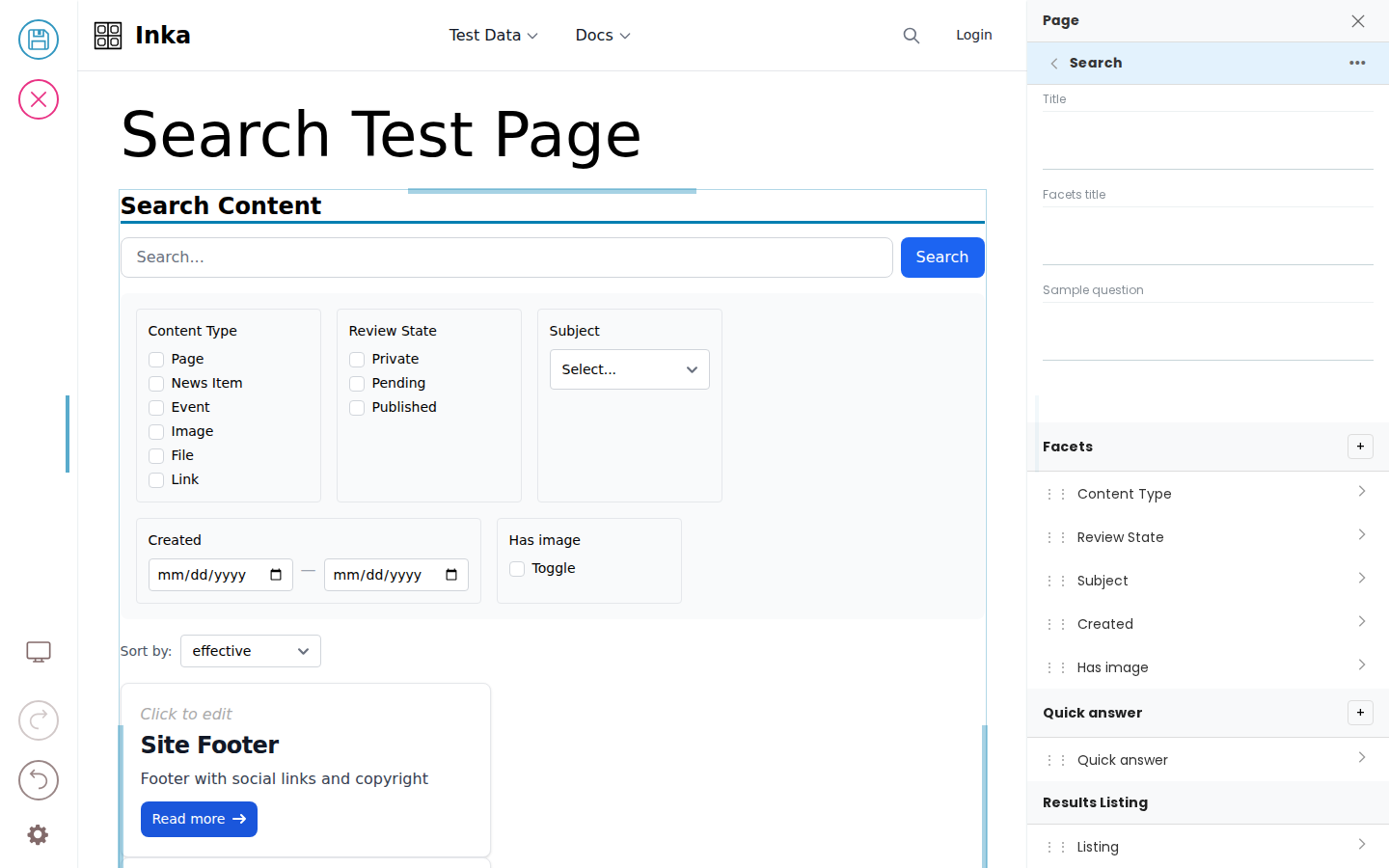Click the redo arrow icon

coord(39,720)
